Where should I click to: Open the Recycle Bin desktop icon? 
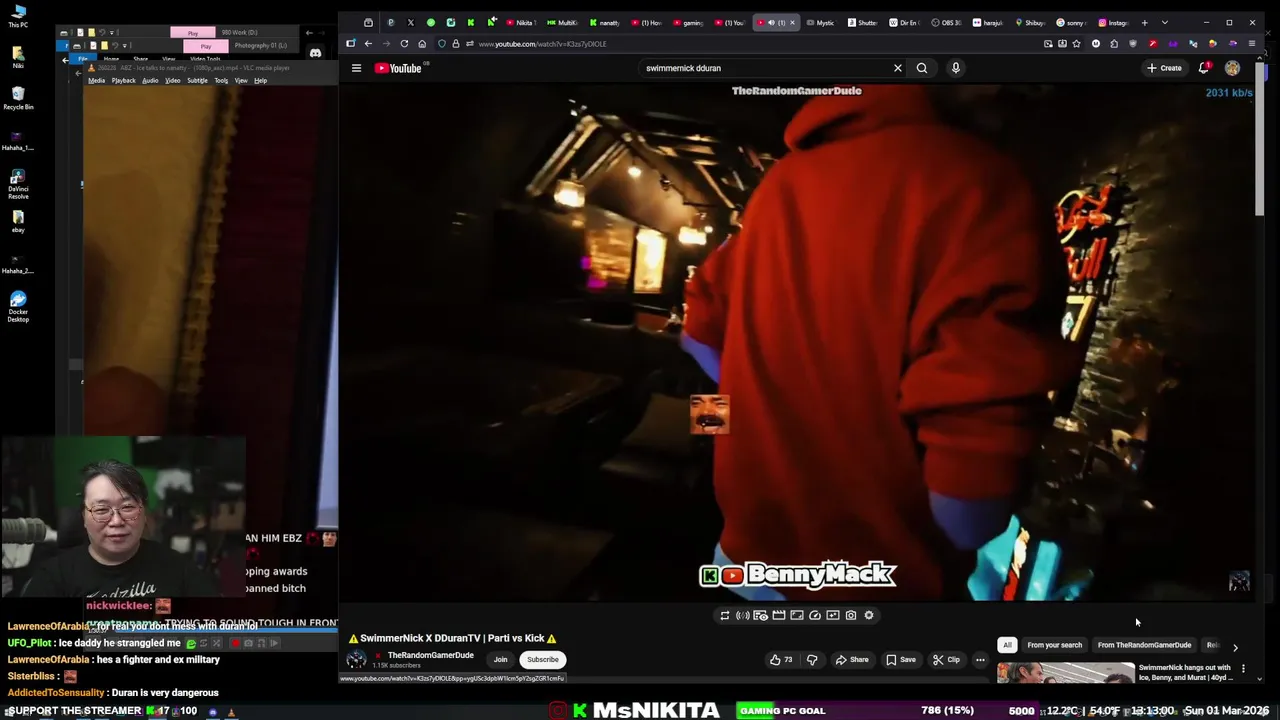pos(18,98)
